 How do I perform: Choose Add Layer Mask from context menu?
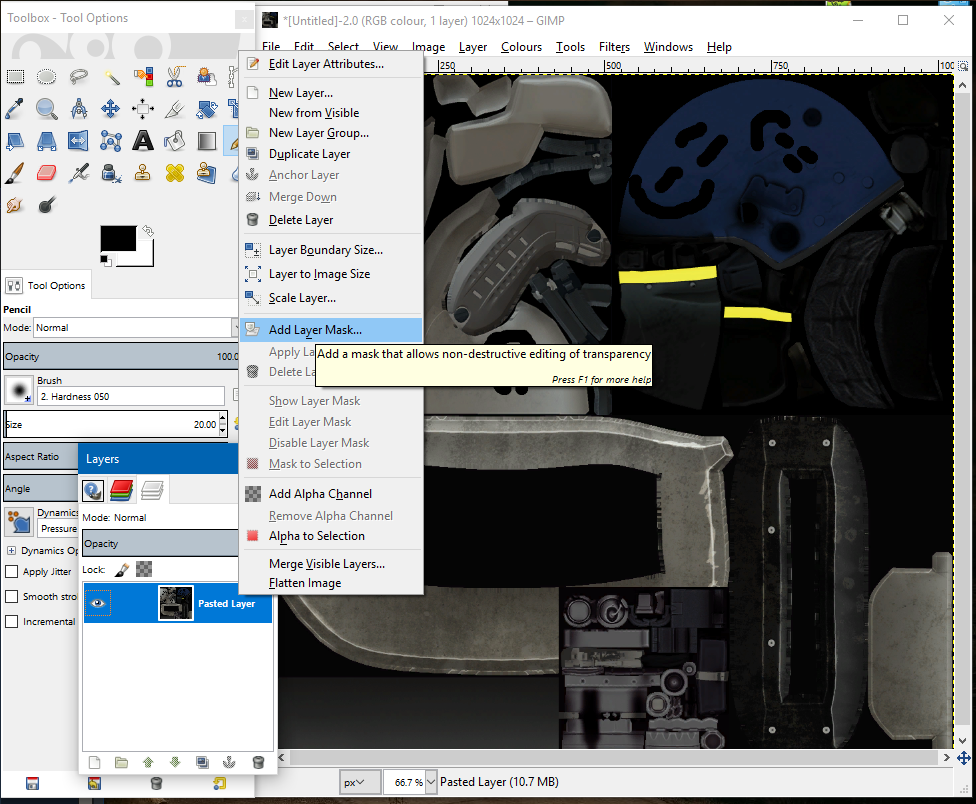331,330
